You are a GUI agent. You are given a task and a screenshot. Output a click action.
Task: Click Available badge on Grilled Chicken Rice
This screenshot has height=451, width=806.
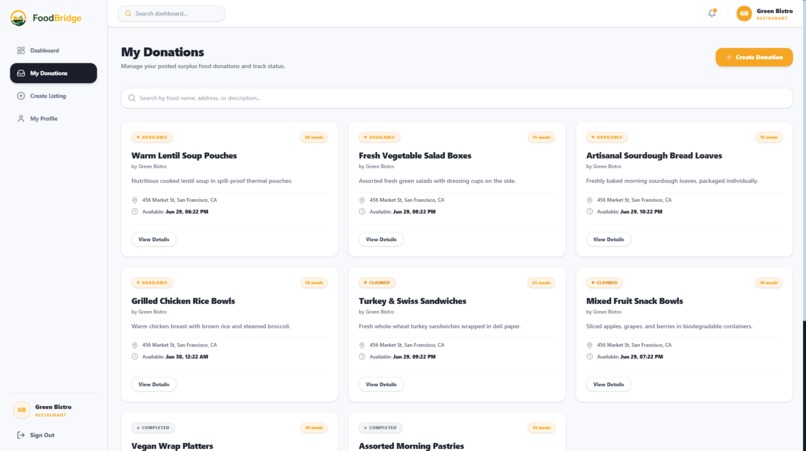pos(152,282)
